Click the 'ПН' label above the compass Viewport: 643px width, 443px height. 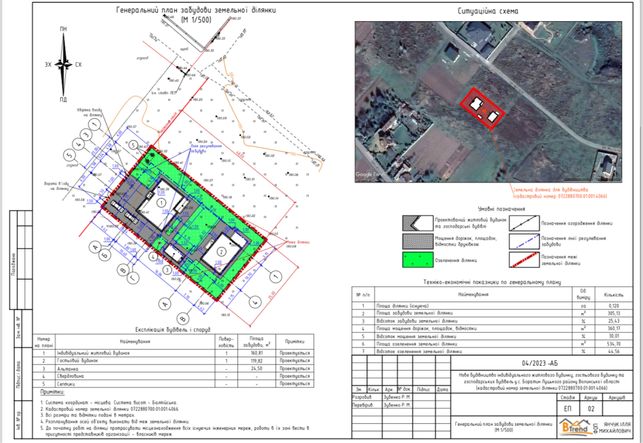point(63,29)
